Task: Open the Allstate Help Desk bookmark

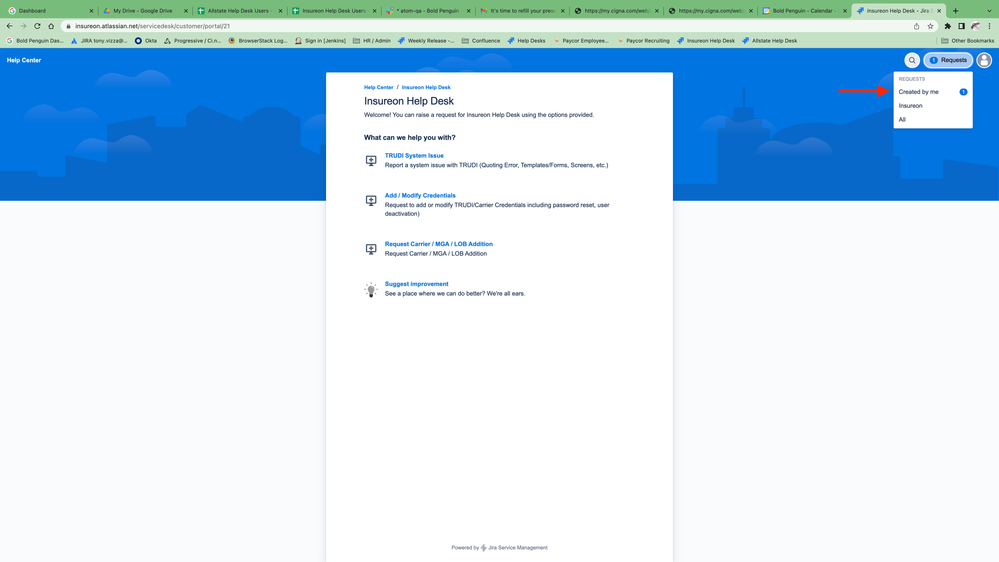Action: coord(769,41)
